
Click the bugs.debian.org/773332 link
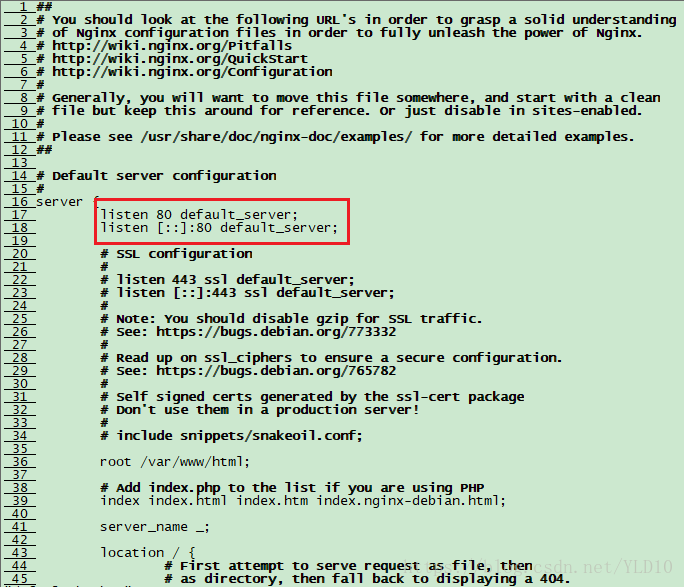(x=276, y=332)
